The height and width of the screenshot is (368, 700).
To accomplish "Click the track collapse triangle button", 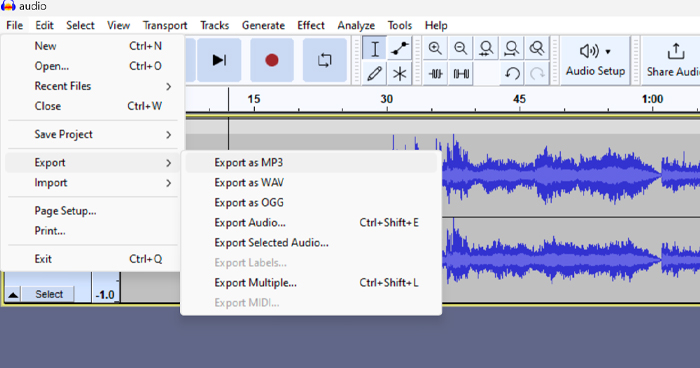I will coord(13,295).
